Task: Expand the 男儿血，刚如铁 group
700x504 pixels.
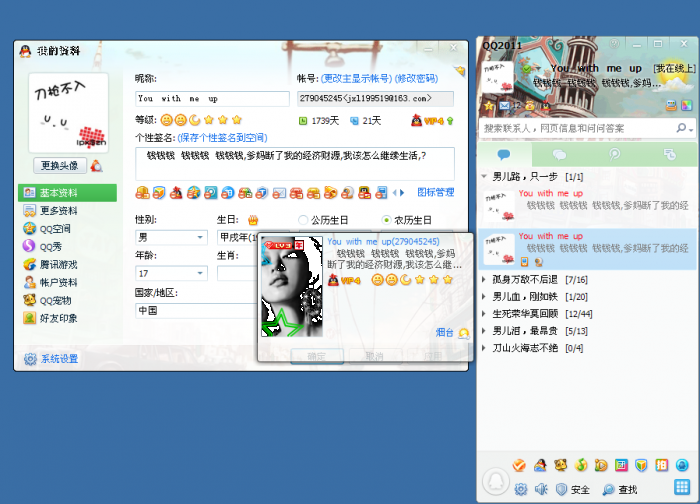Action: 484,296
